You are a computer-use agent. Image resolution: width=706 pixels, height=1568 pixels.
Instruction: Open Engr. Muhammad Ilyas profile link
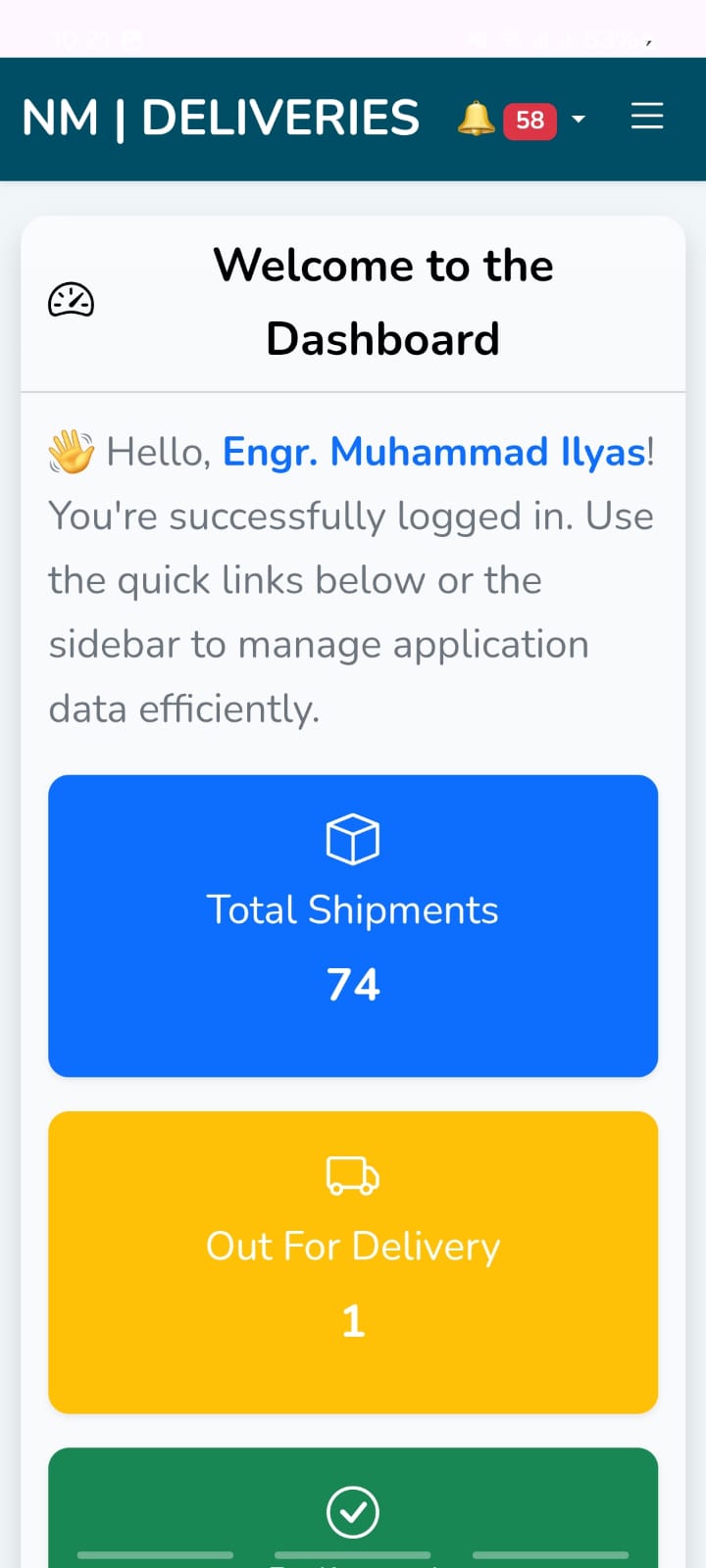432,452
